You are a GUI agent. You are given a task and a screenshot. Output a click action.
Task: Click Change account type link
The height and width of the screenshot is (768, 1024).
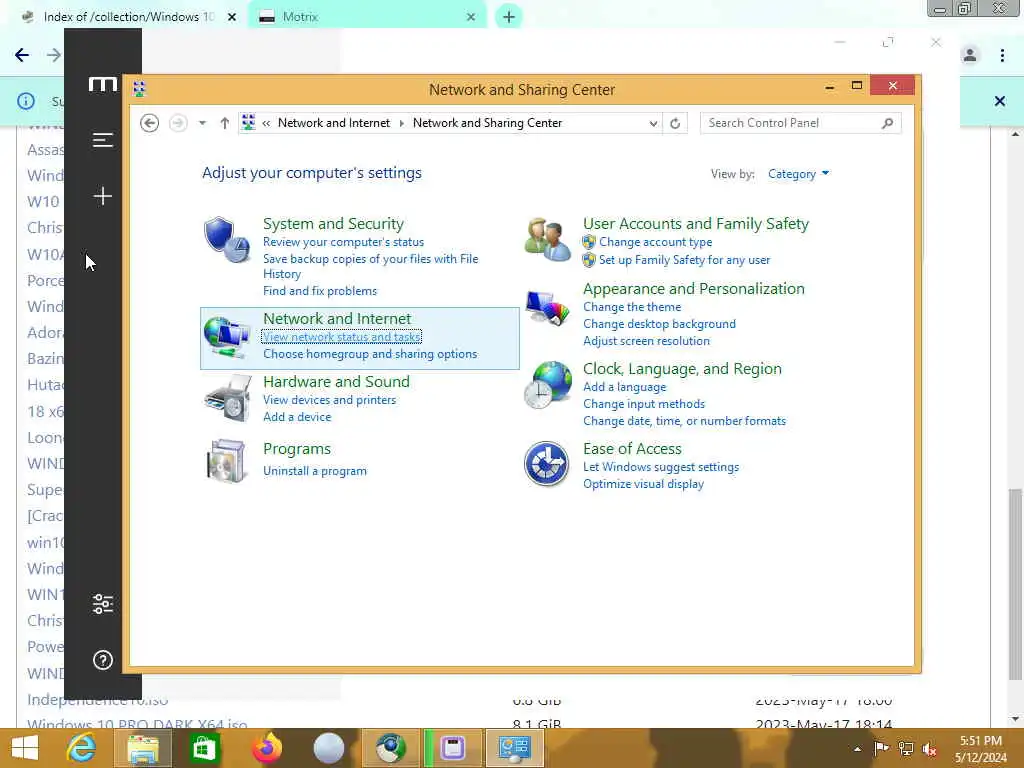[656, 242]
